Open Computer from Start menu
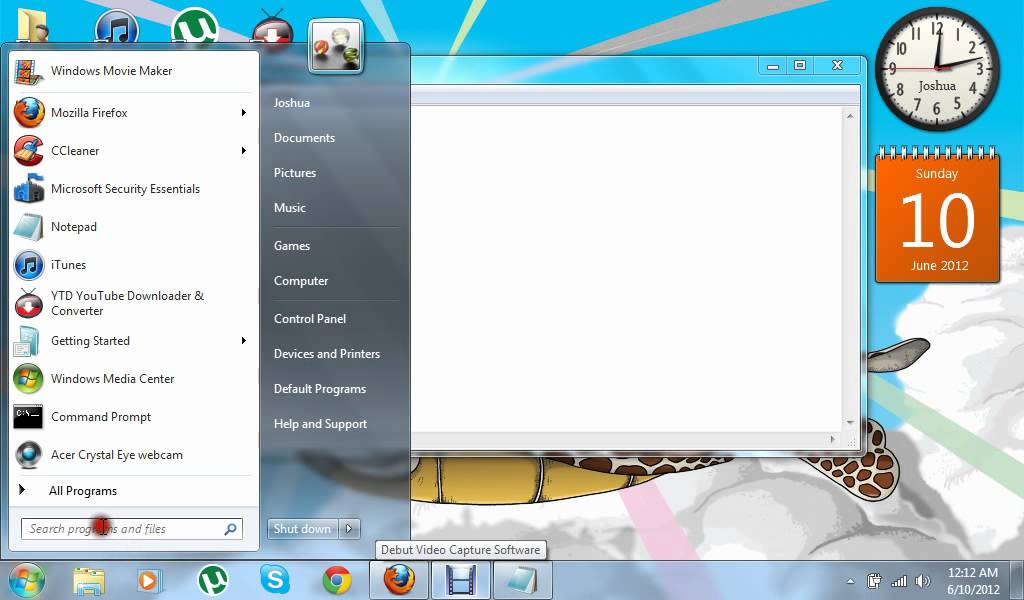 (x=301, y=281)
